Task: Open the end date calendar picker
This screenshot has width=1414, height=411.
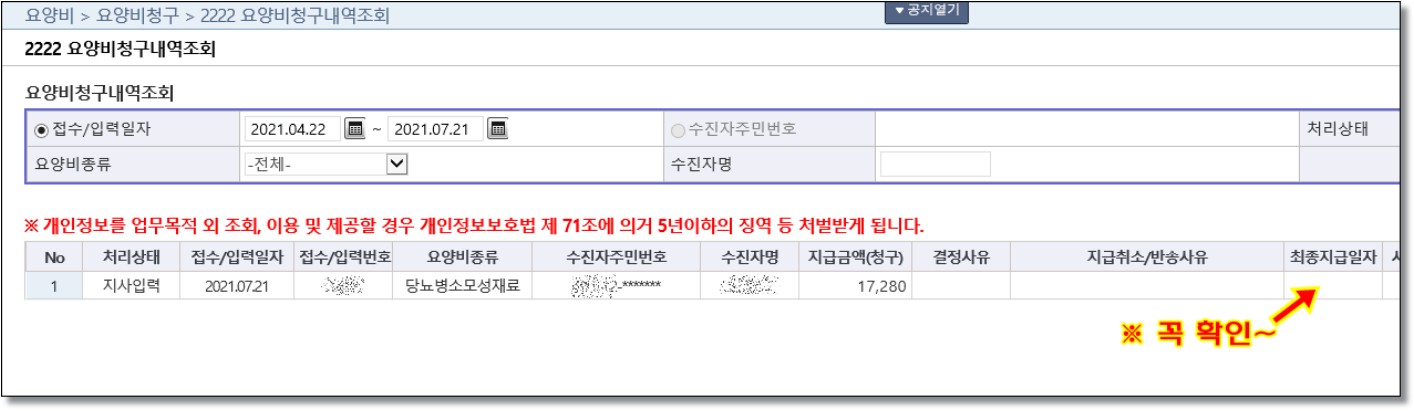Action: coord(498,129)
